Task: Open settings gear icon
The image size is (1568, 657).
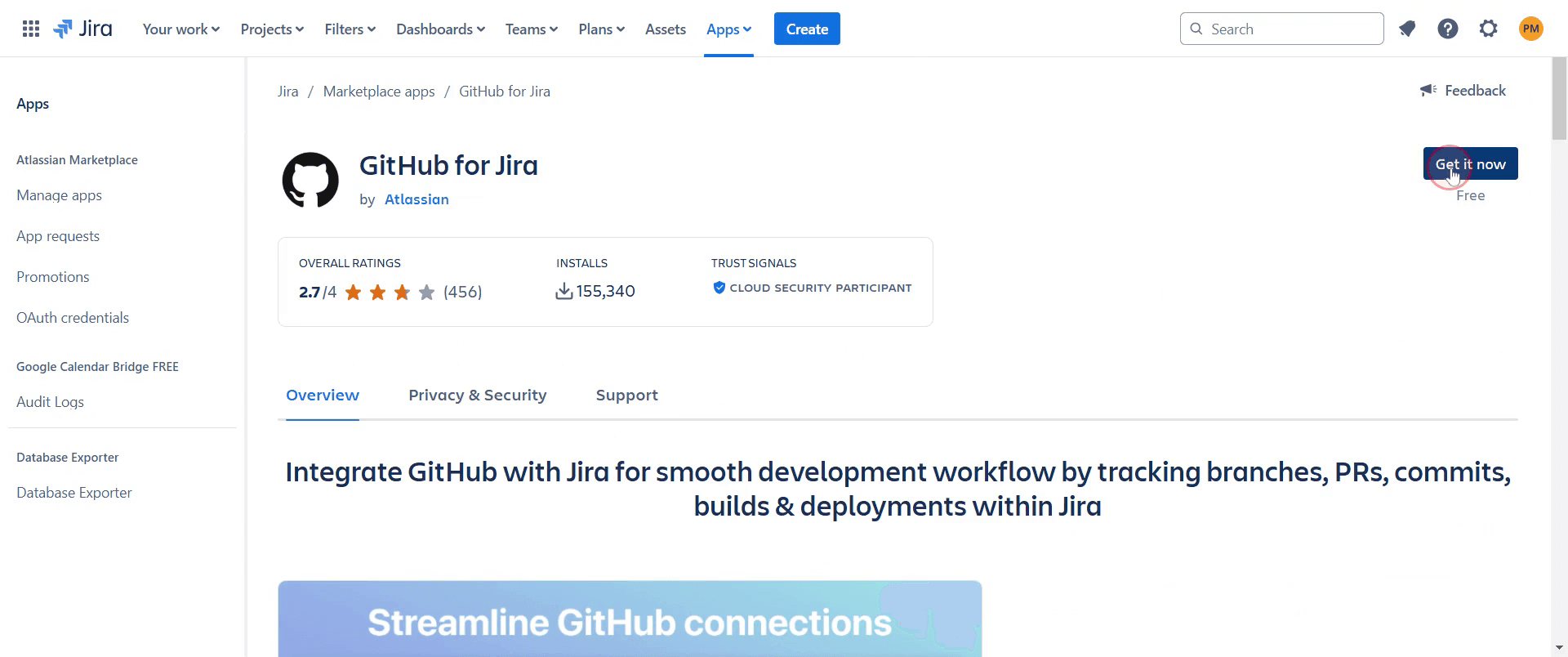Action: pos(1489,29)
